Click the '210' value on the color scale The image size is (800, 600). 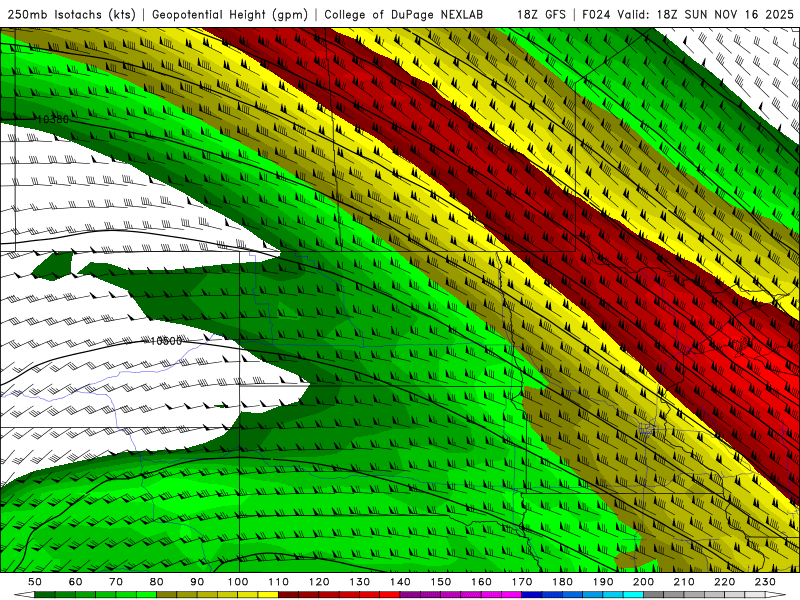pyautogui.click(x=684, y=582)
